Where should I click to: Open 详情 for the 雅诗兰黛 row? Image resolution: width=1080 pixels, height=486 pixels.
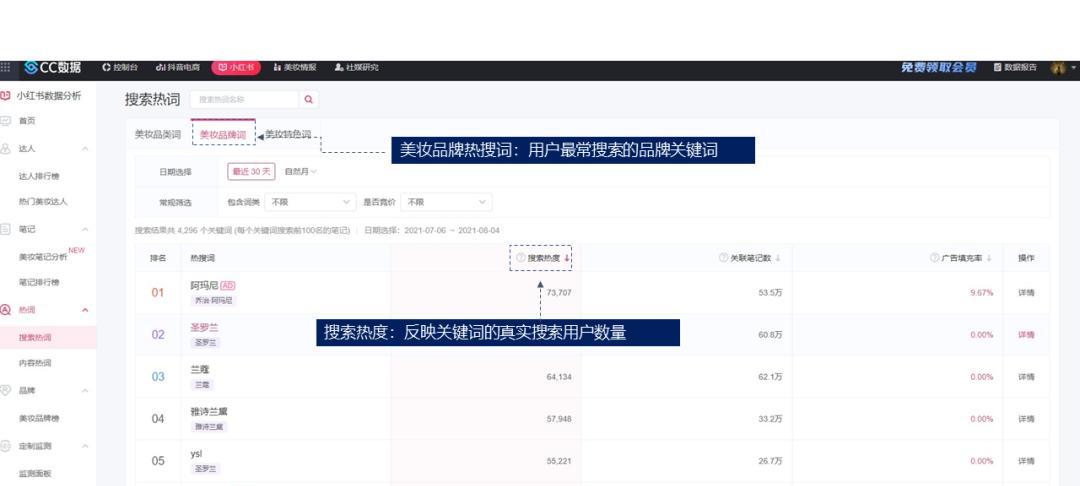1026,419
